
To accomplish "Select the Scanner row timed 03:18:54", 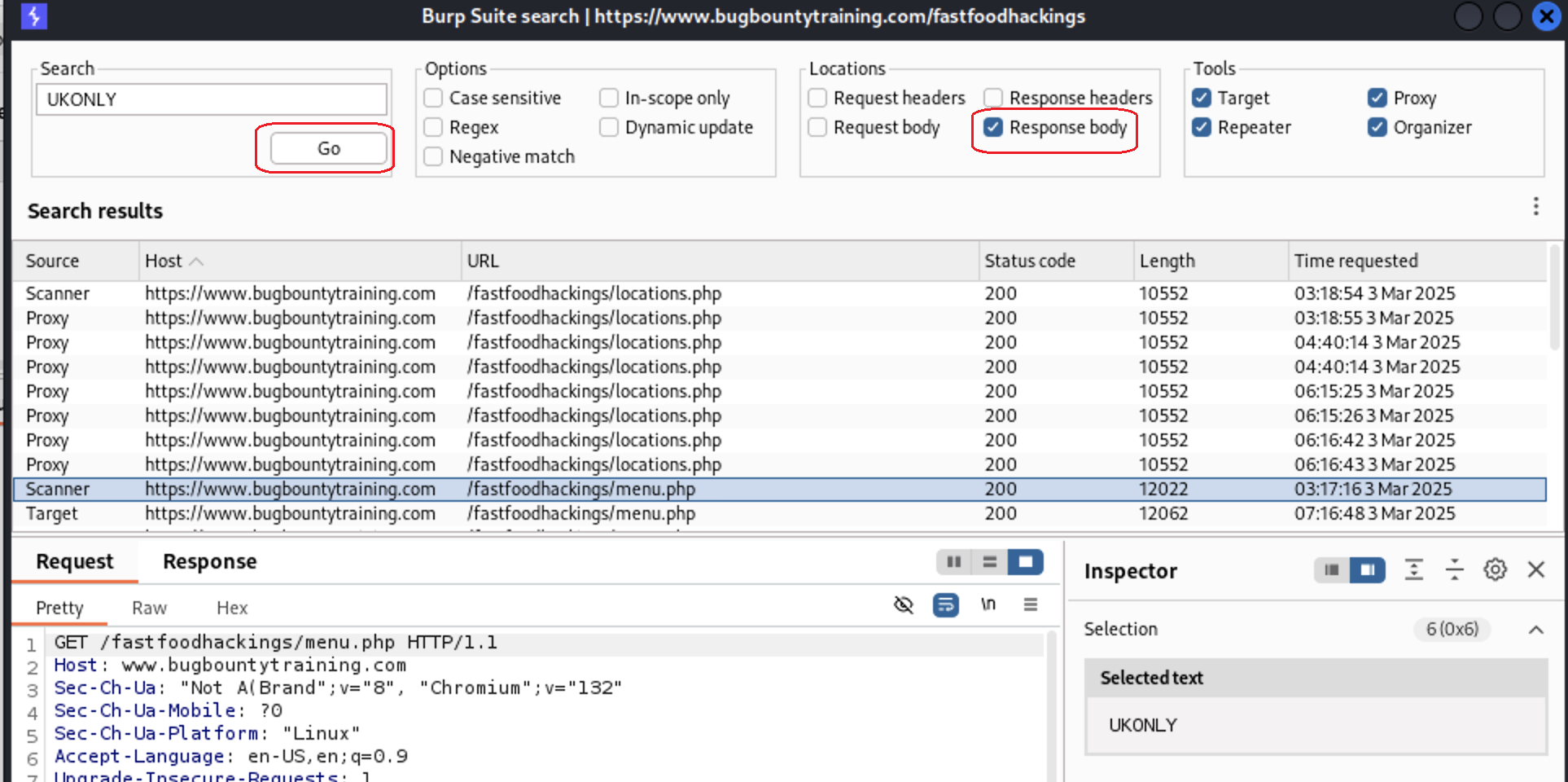I will pos(779,293).
